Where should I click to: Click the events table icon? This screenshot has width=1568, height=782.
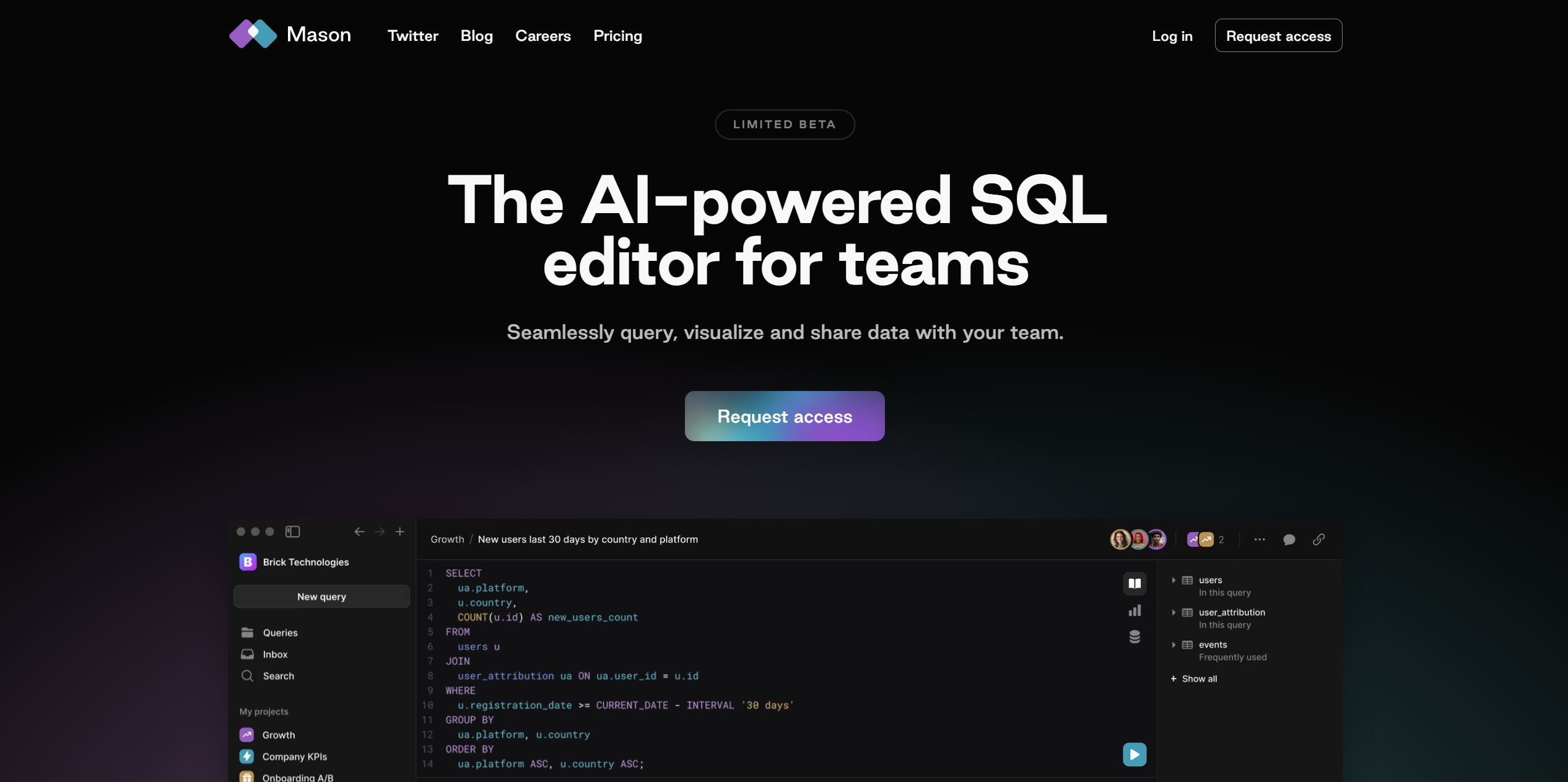(1187, 645)
